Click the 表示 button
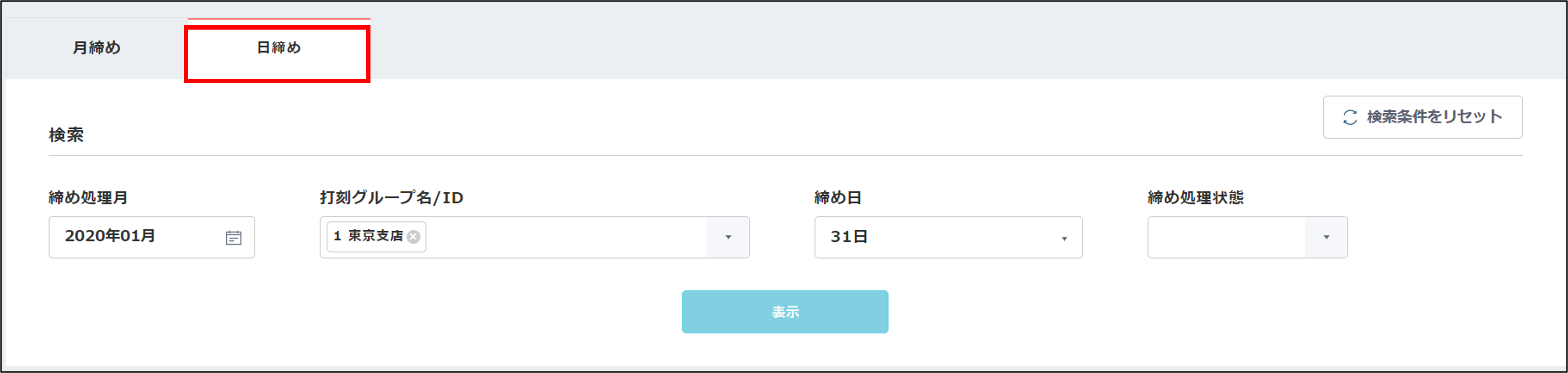Viewport: 1568px width, 373px height. point(784,312)
